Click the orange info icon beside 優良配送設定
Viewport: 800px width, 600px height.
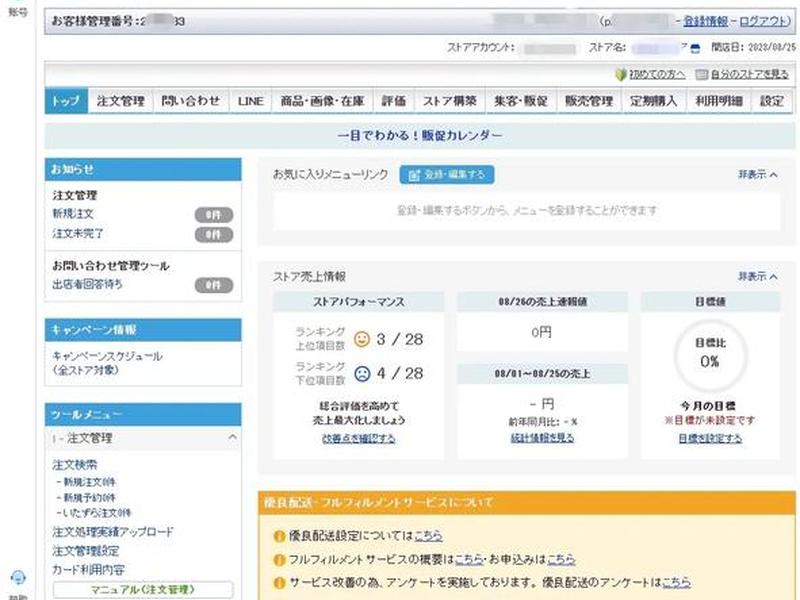(279, 536)
